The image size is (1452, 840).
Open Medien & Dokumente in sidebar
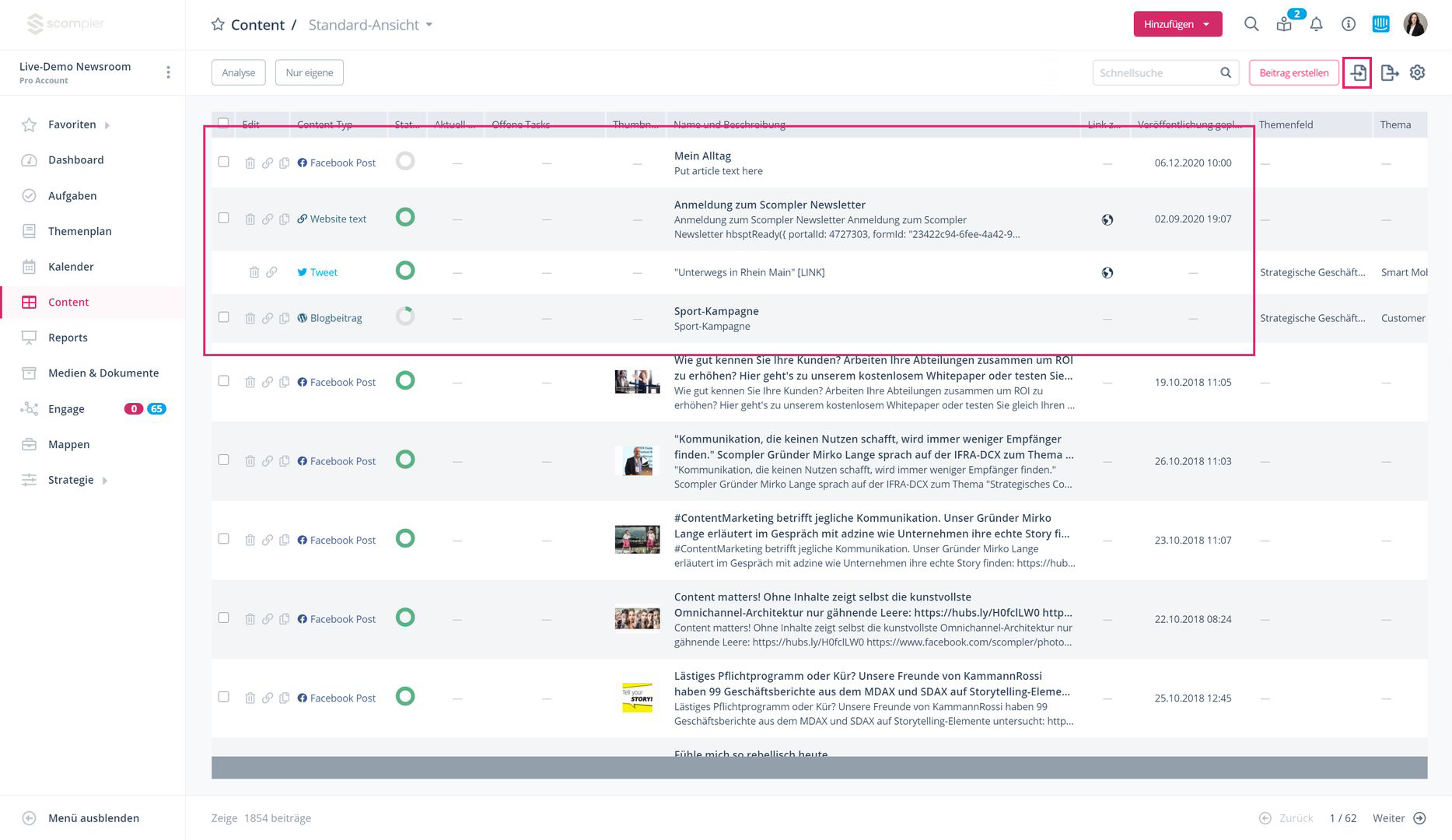103,373
